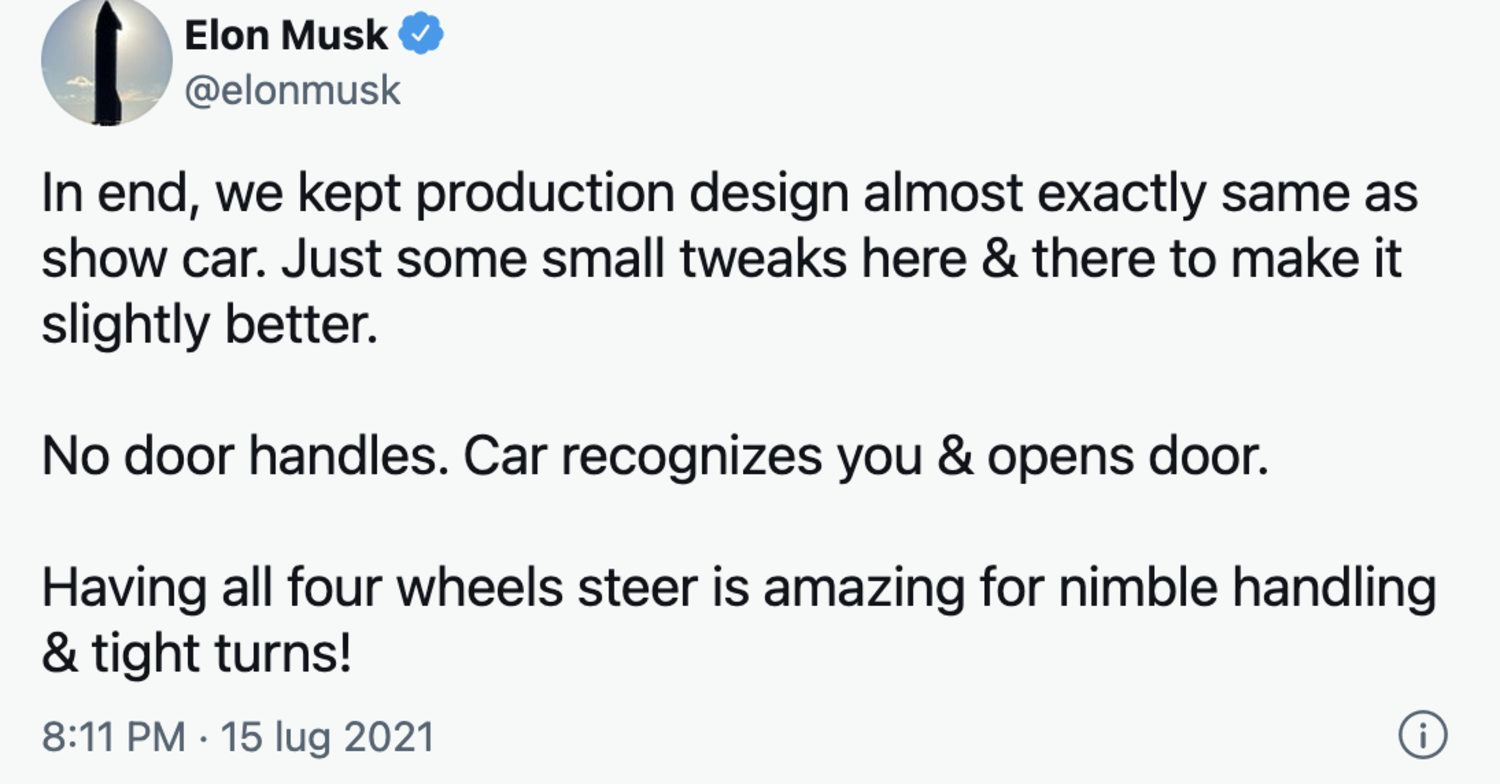Click the phrase 'slightly better.'
The width and height of the screenshot is (1500, 784).
(210, 324)
